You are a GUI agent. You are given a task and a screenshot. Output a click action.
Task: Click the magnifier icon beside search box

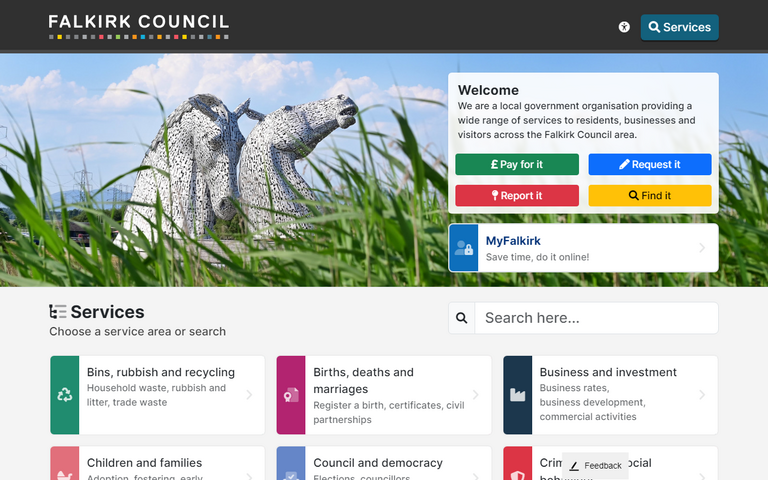(x=462, y=318)
